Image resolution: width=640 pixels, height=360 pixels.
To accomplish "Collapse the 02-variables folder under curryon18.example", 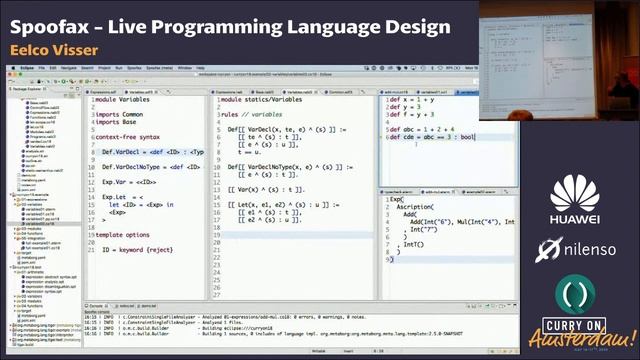I will 15,204.
